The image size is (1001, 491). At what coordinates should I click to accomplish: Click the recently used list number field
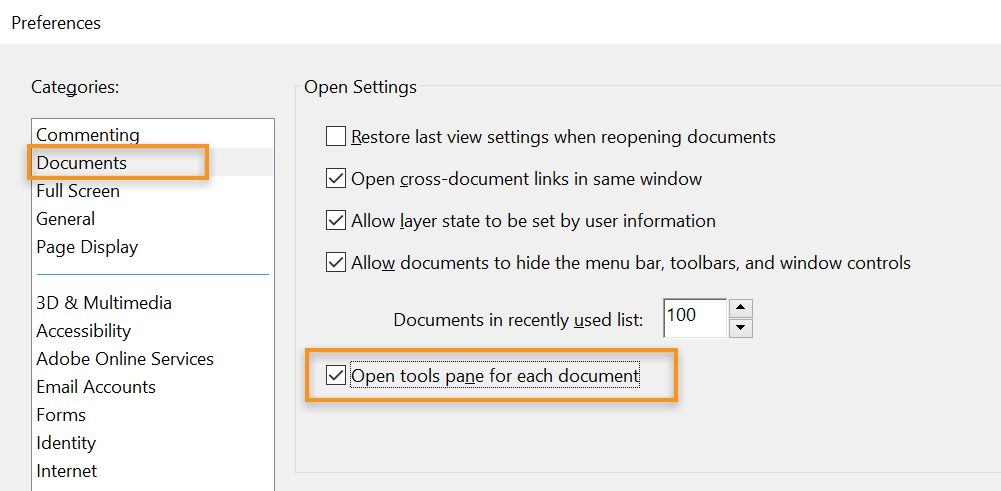coord(693,318)
